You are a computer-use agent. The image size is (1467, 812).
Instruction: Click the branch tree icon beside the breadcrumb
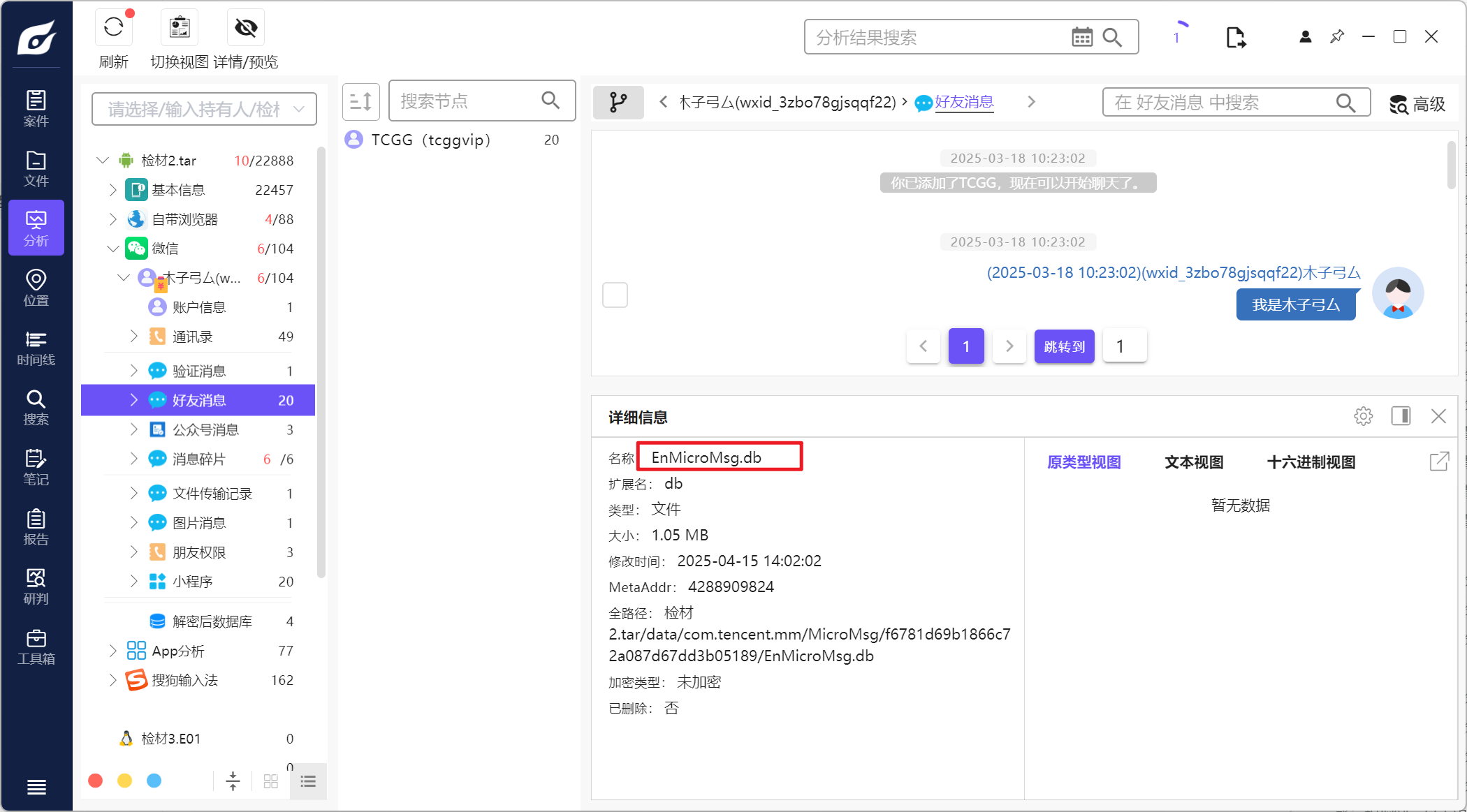click(x=618, y=103)
